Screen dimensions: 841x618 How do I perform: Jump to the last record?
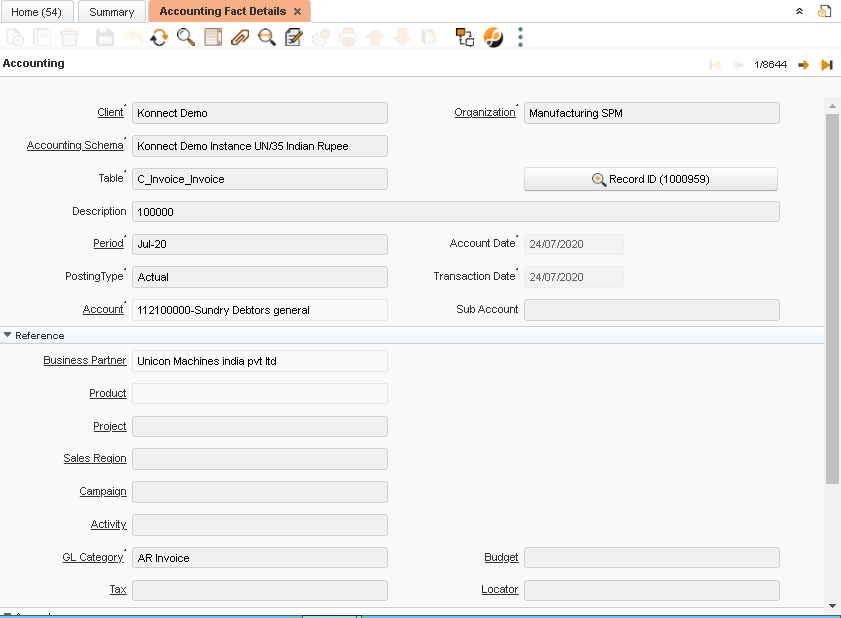[x=827, y=65]
